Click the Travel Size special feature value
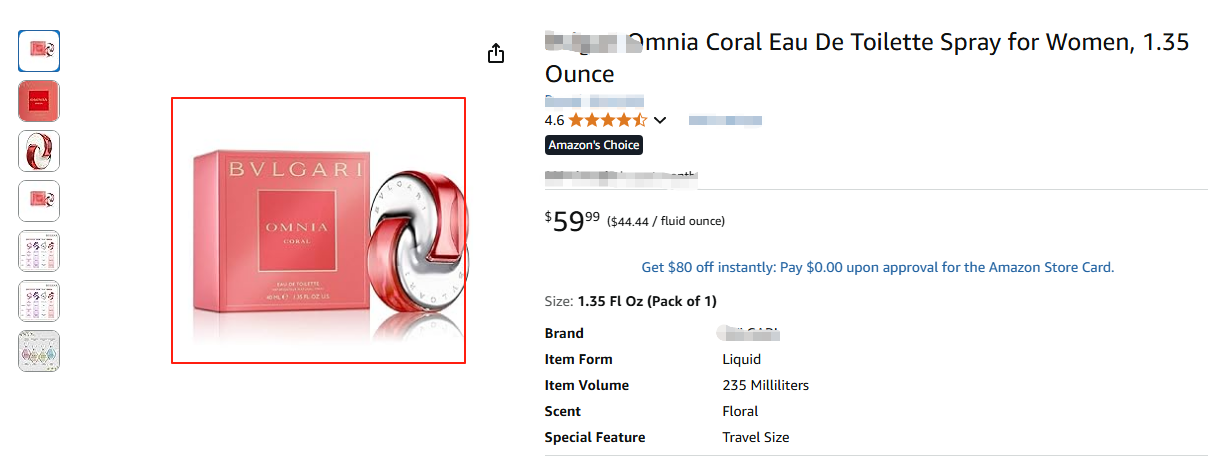Viewport: 1208px width, 463px height. pos(755,437)
